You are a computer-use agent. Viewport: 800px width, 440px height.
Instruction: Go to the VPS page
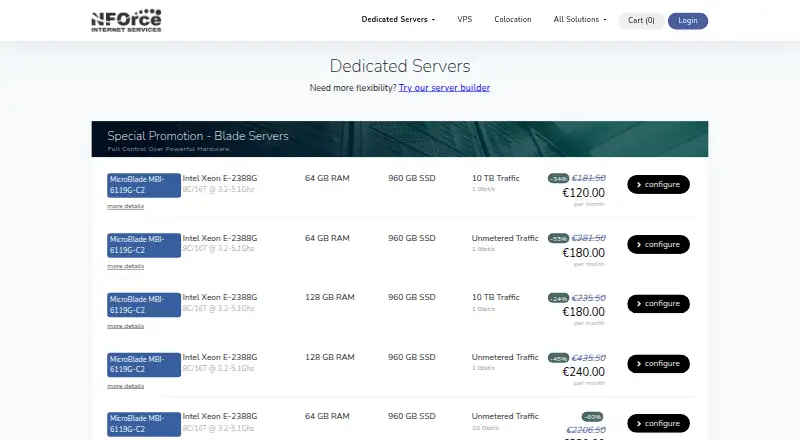click(x=464, y=19)
